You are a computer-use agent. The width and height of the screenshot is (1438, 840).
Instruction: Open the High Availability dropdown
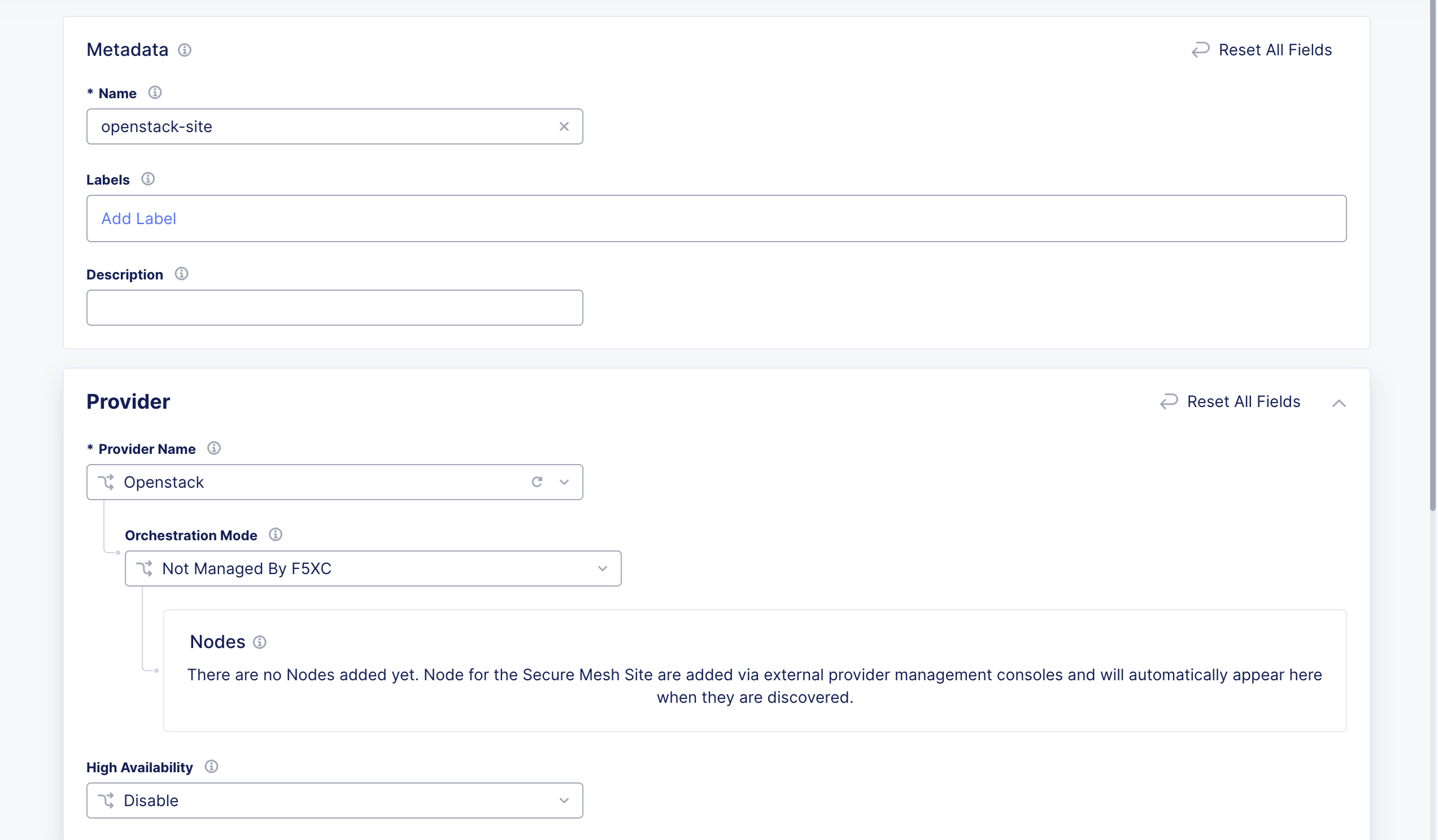564,800
